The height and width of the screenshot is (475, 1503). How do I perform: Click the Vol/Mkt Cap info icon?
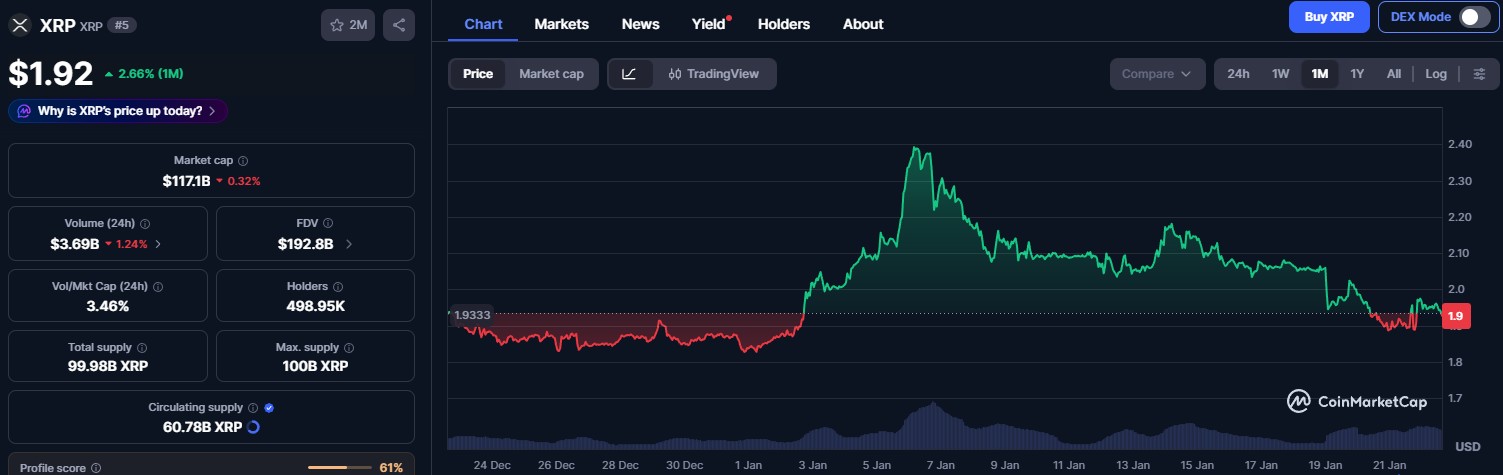[159, 287]
